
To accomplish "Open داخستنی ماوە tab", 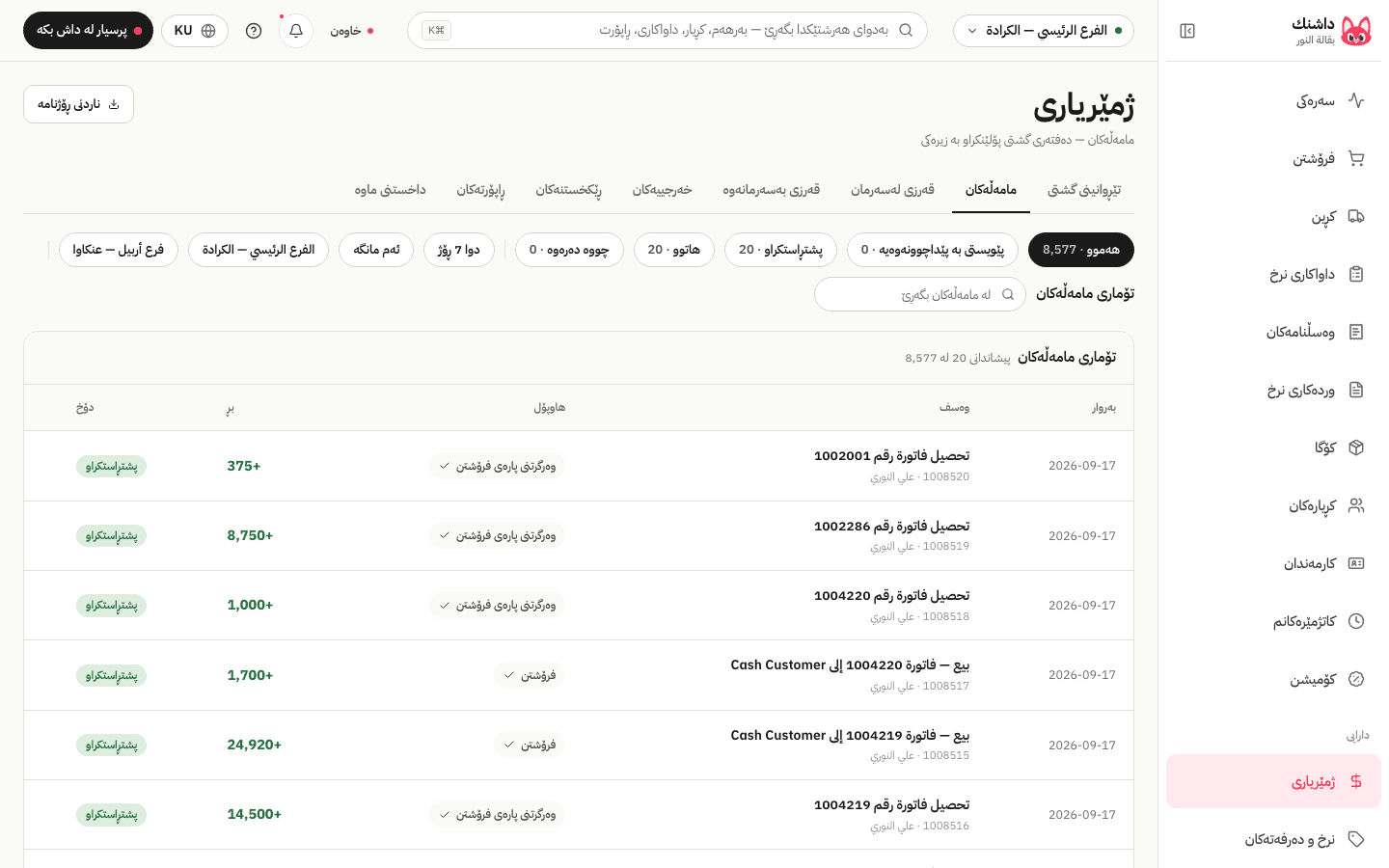I will pyautogui.click(x=390, y=190).
